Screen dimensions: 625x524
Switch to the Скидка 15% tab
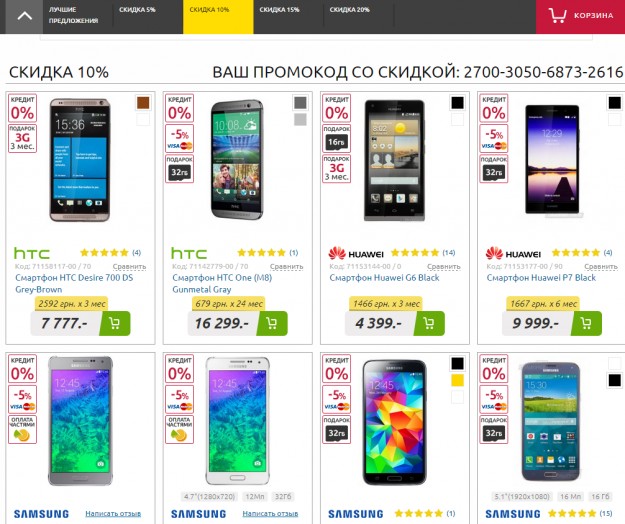(279, 10)
